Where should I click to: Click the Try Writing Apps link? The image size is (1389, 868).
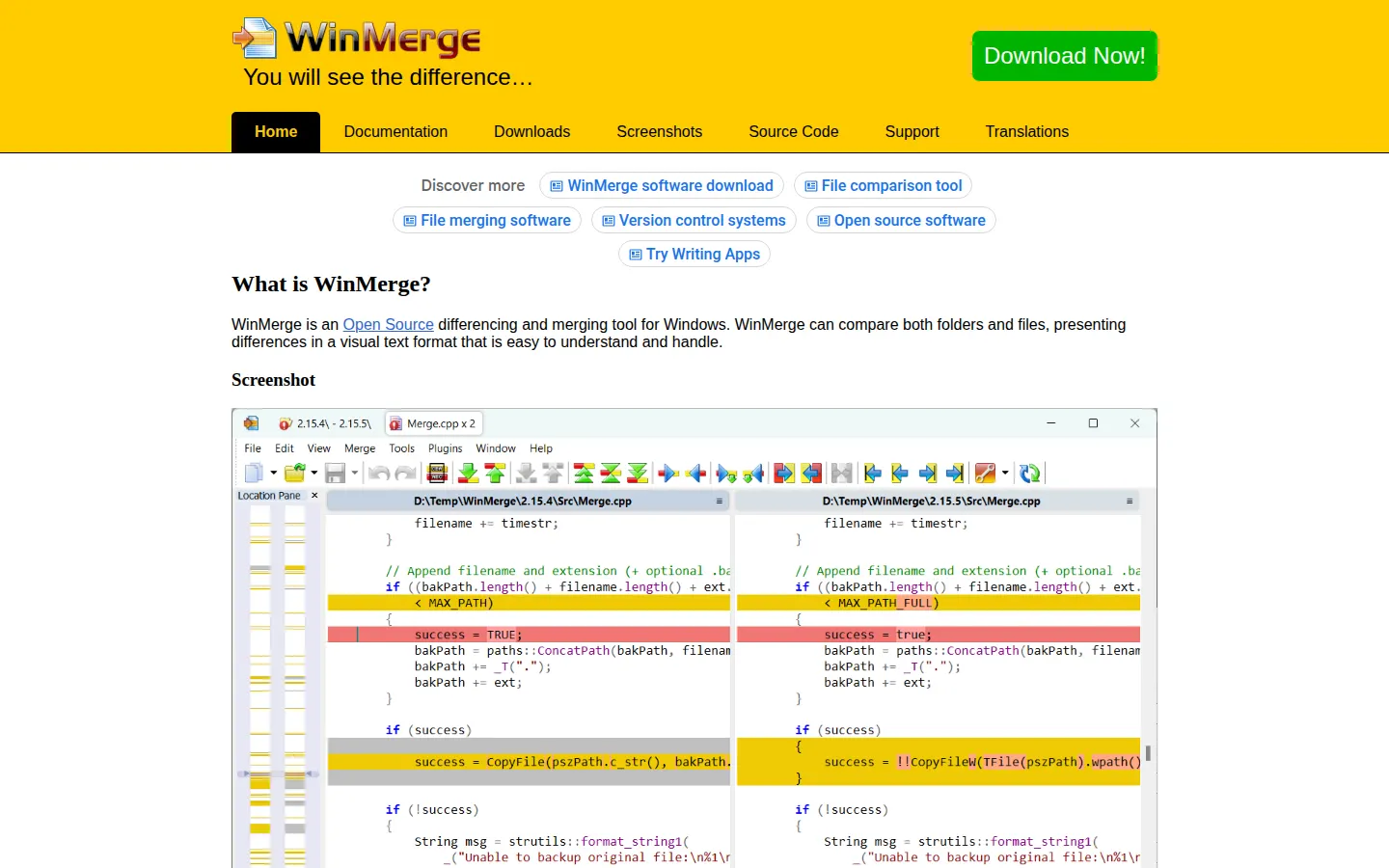pos(694,254)
